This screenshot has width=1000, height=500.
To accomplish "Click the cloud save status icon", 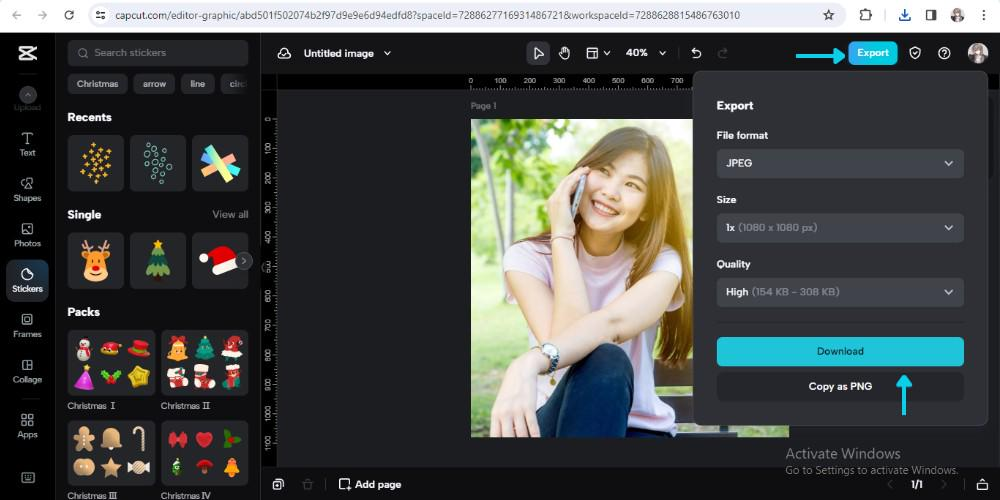I will point(284,54).
